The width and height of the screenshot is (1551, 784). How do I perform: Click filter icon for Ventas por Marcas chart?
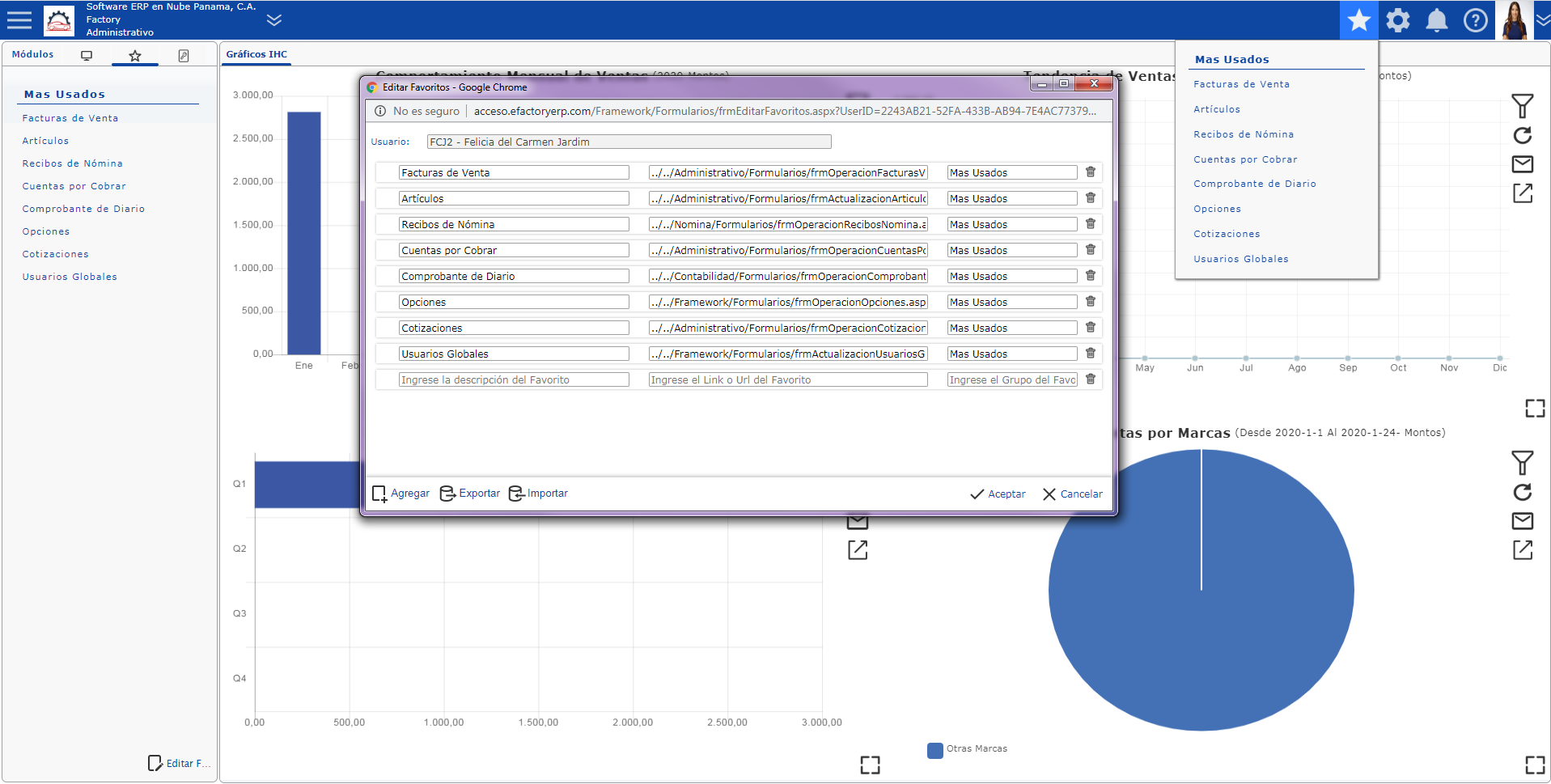(x=1522, y=463)
